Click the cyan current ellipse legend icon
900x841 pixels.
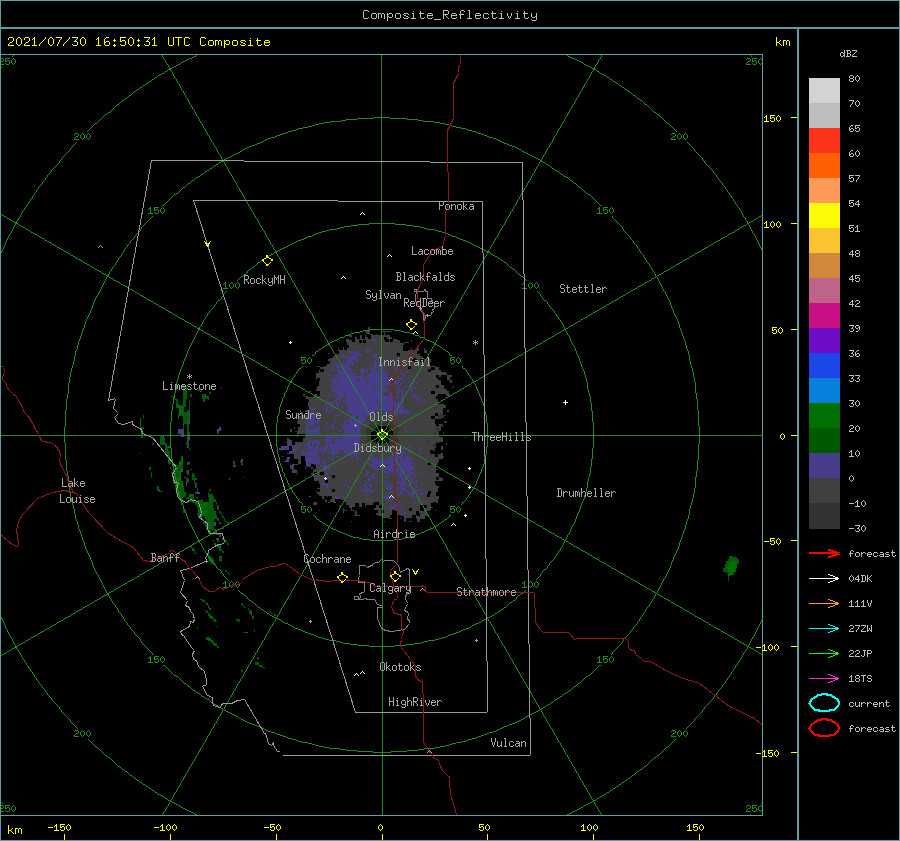tap(824, 703)
